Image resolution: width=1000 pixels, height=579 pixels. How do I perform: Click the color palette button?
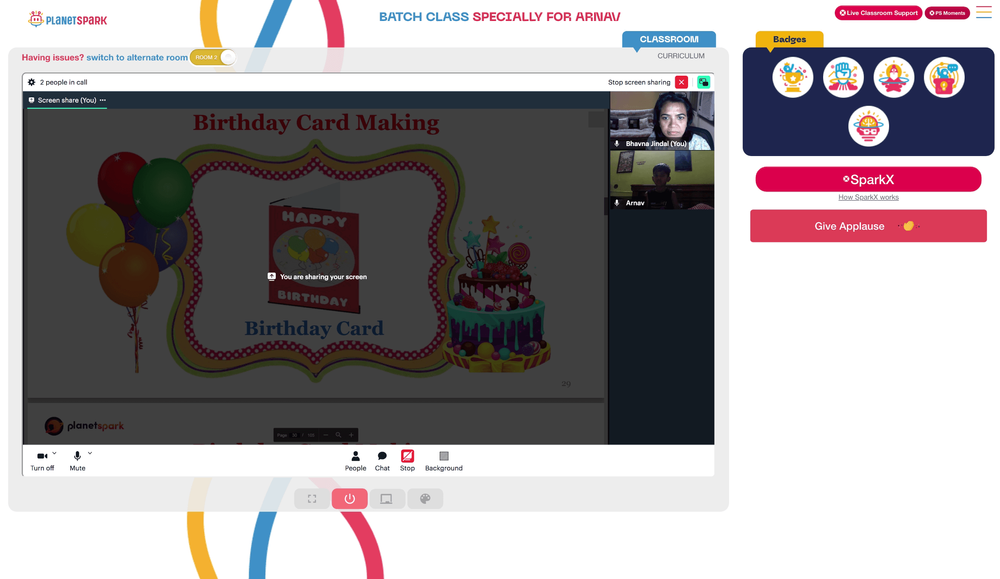[425, 499]
